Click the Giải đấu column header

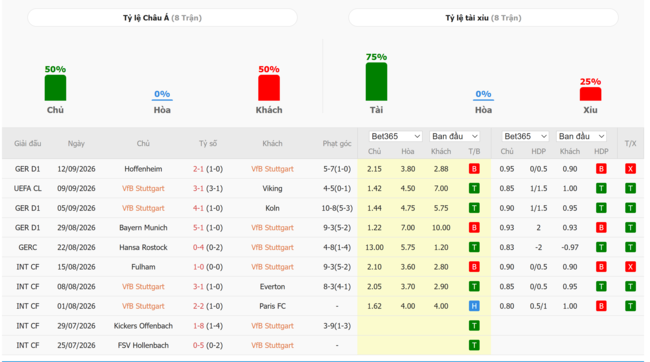(x=28, y=143)
